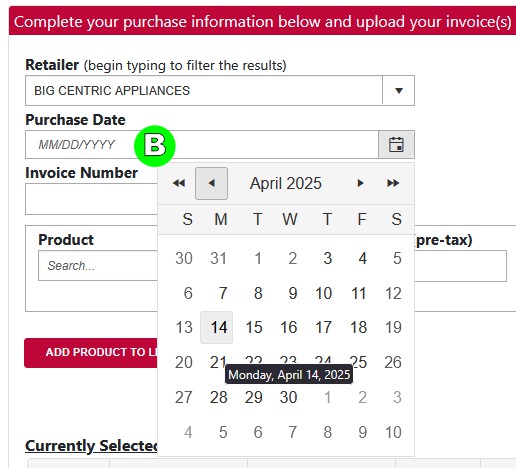Click the Product search field
516x468 pixels.
point(98,266)
